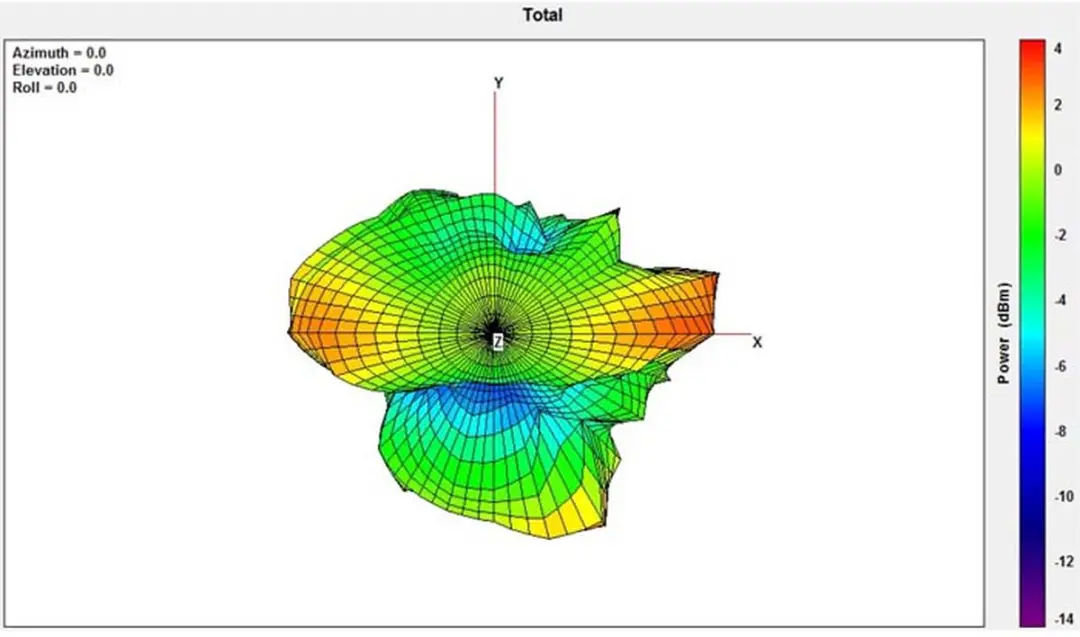Click the colorbar tick value -12
1080x637 pixels.
coord(1064,562)
